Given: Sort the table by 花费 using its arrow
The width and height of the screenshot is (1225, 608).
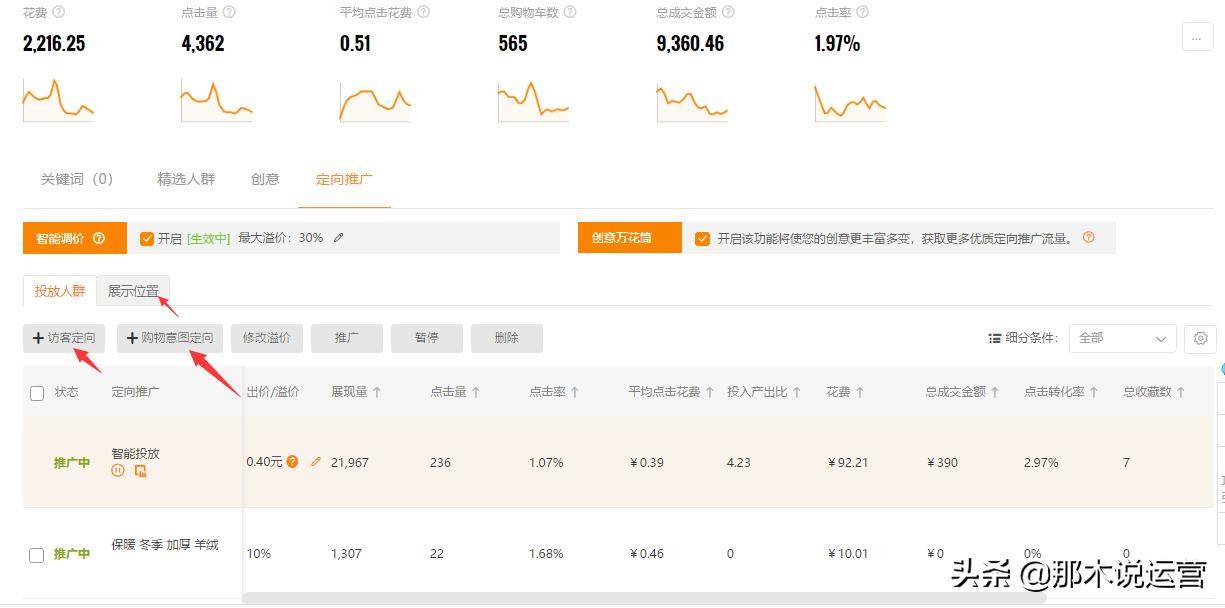Looking at the screenshot, I should click(x=861, y=392).
